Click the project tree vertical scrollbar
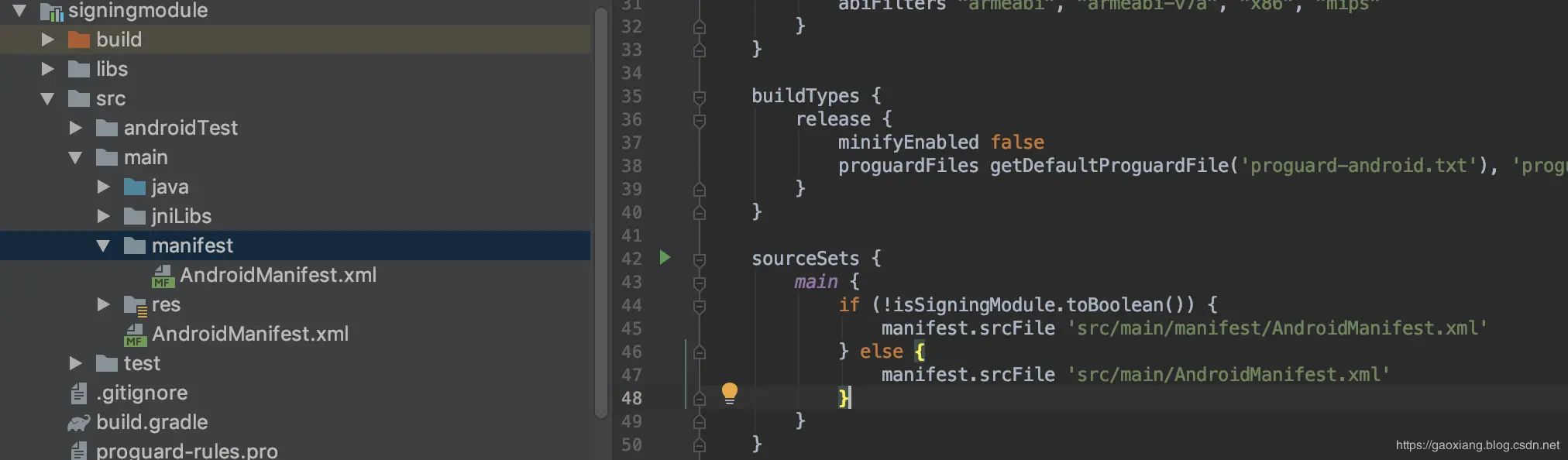 coord(601,213)
